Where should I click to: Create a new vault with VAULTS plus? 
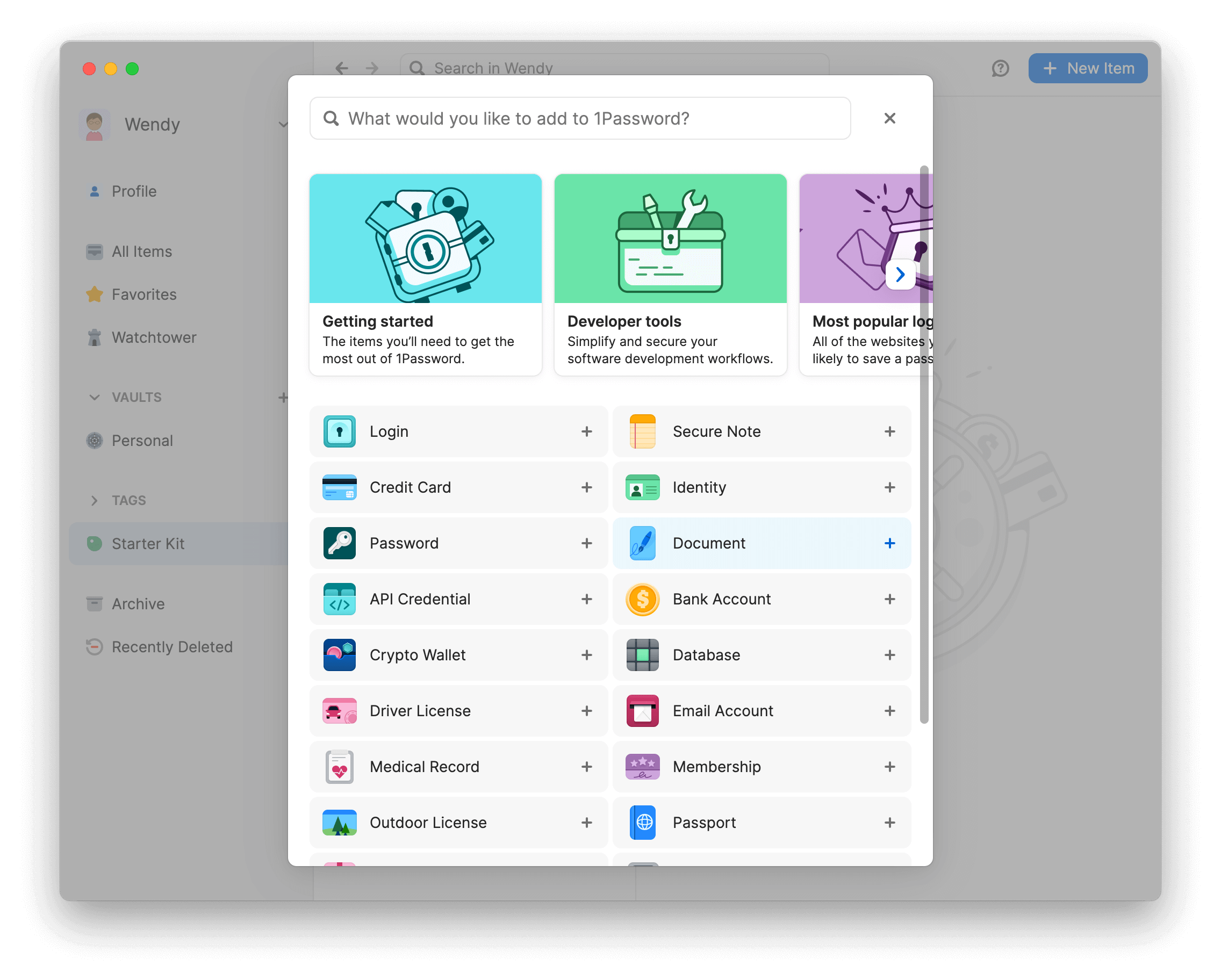click(283, 398)
